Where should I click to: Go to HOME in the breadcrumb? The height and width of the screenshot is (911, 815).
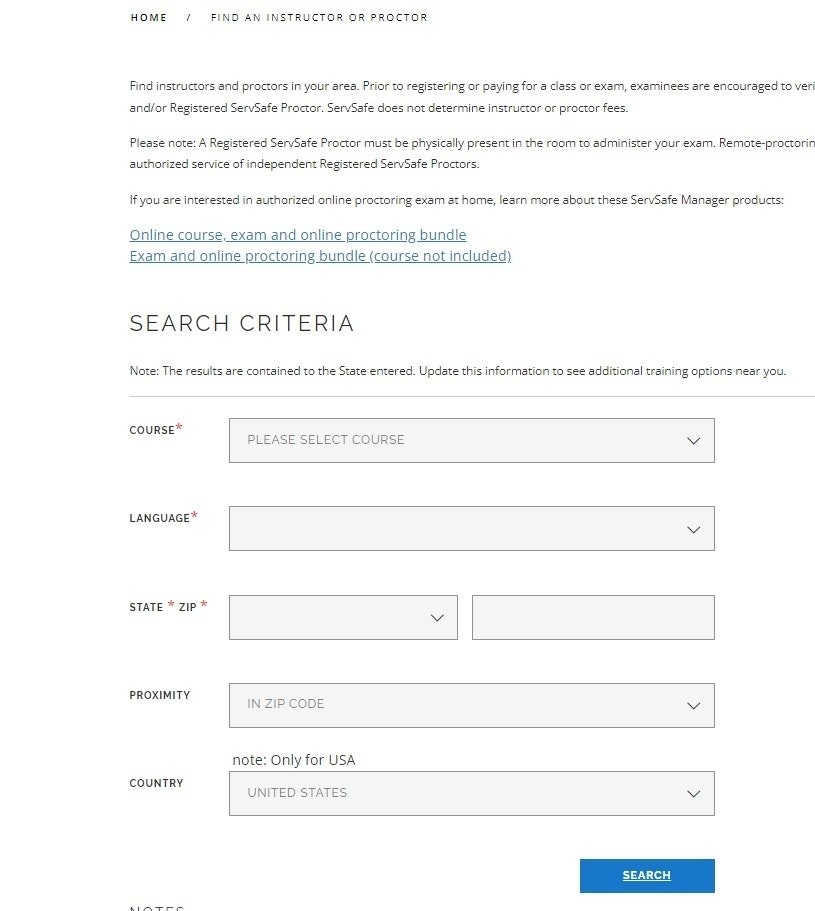pyautogui.click(x=149, y=18)
